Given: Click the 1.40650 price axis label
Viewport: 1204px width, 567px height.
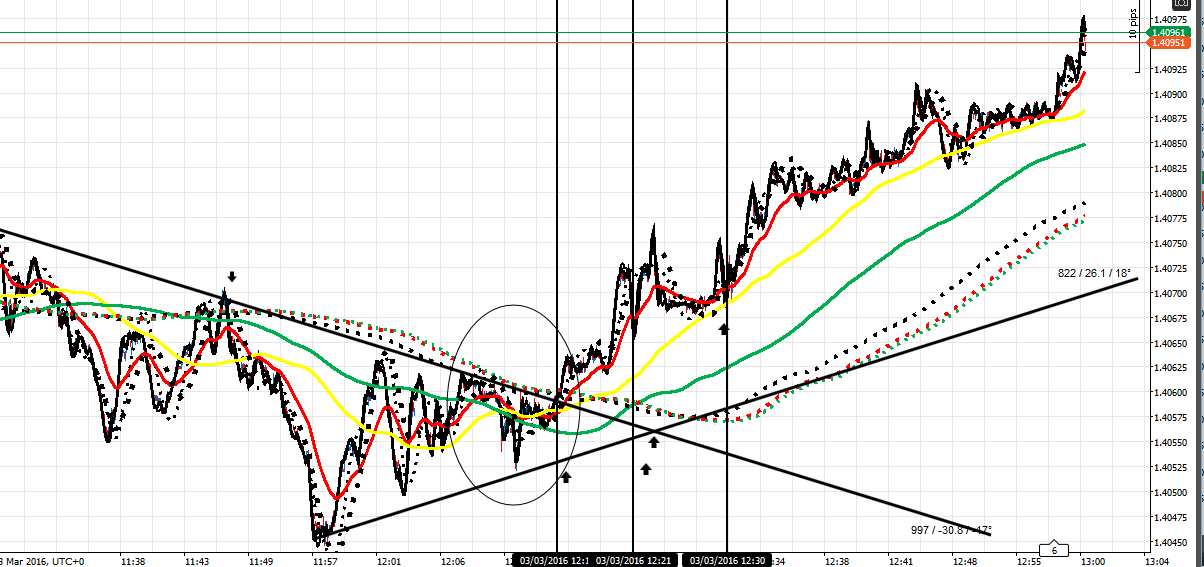Looking at the screenshot, I should pyautogui.click(x=1170, y=344).
